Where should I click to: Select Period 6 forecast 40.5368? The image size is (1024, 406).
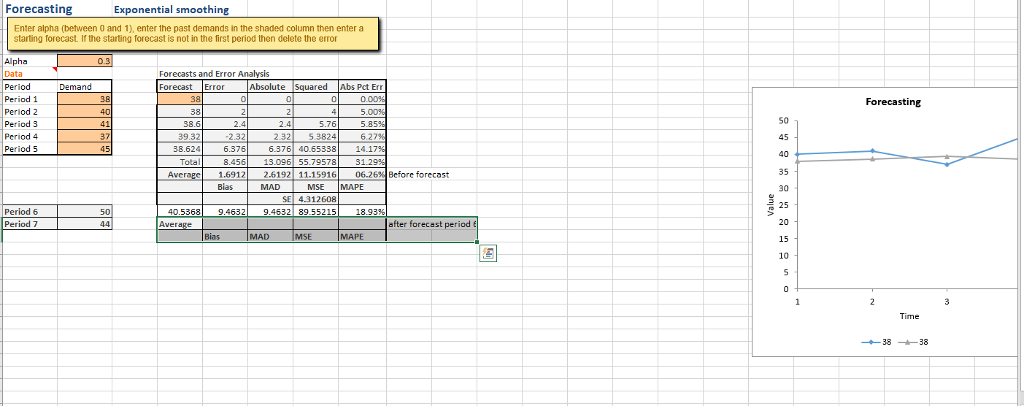click(x=180, y=211)
